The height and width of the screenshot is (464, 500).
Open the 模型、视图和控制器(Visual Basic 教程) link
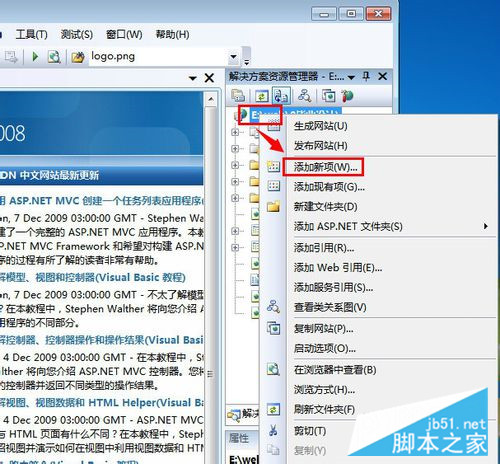pos(93,277)
